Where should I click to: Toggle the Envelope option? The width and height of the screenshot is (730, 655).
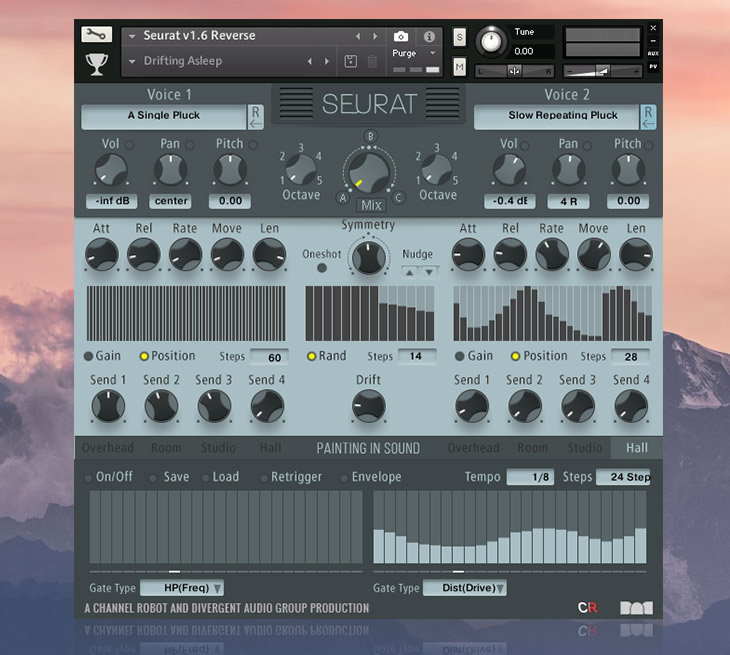(344, 478)
